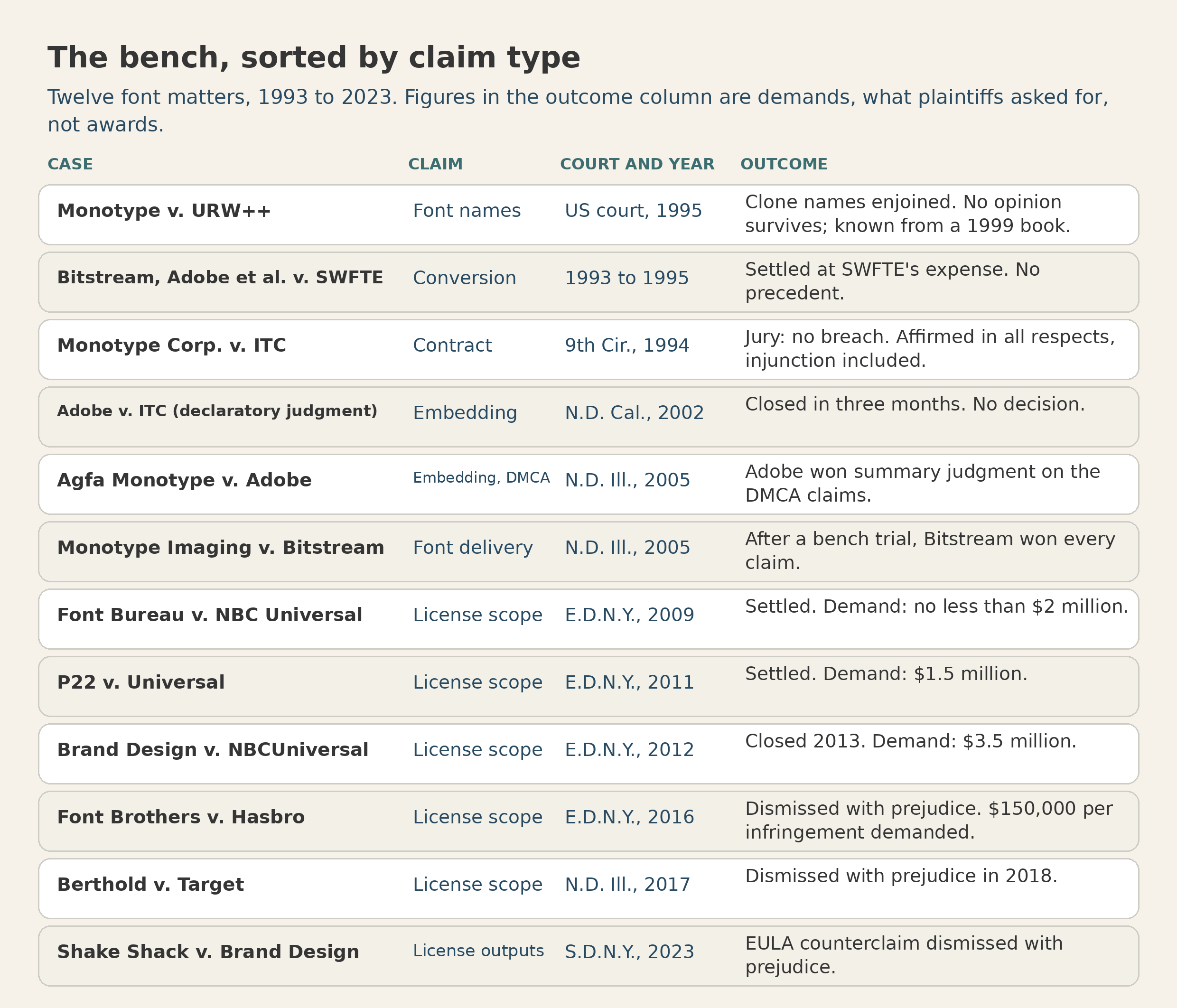Select 'Monotype Imaging v. Bitstream' case
Image resolution: width=1177 pixels, height=1008 pixels.
[221, 548]
